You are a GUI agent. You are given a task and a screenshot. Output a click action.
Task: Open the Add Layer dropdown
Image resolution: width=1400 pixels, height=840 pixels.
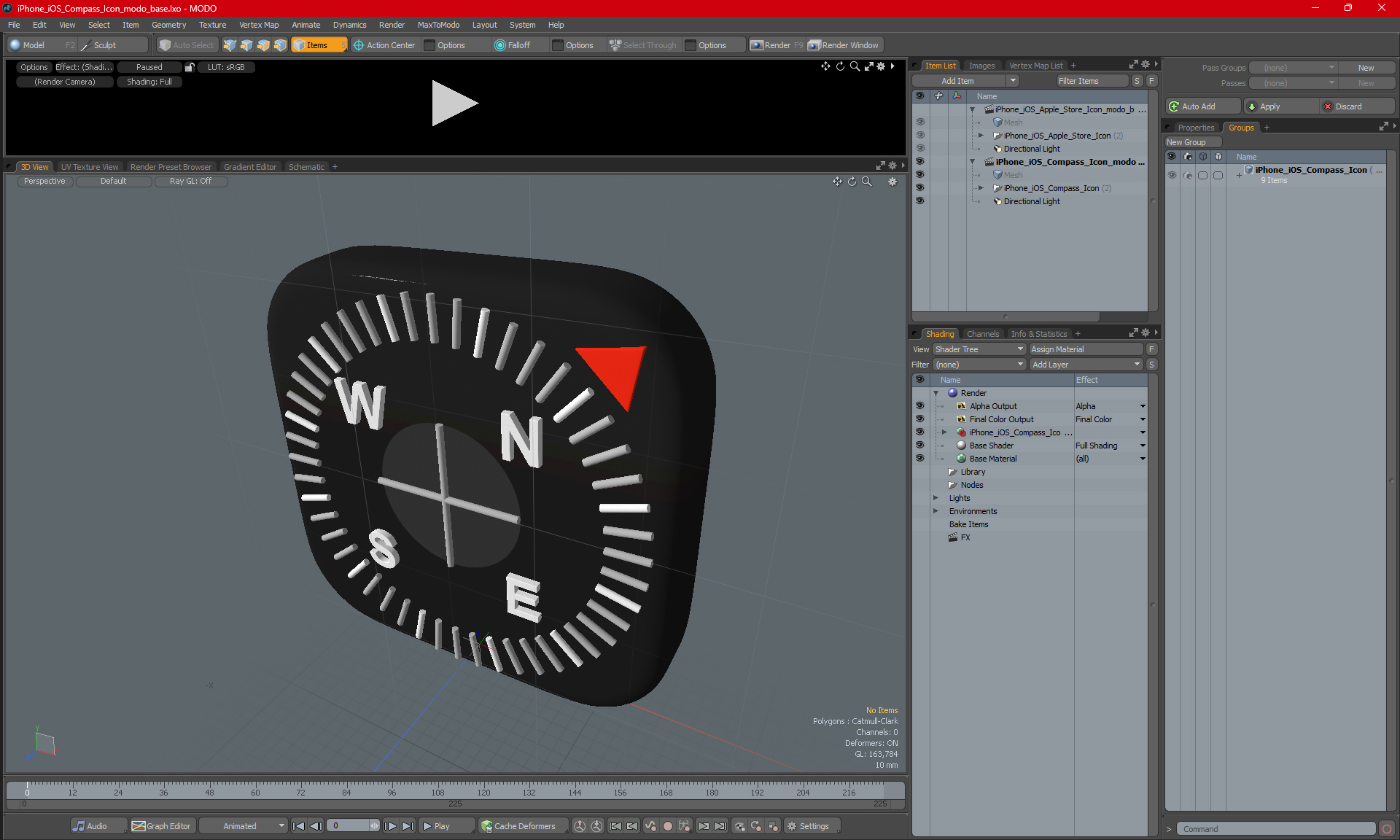point(1086,365)
